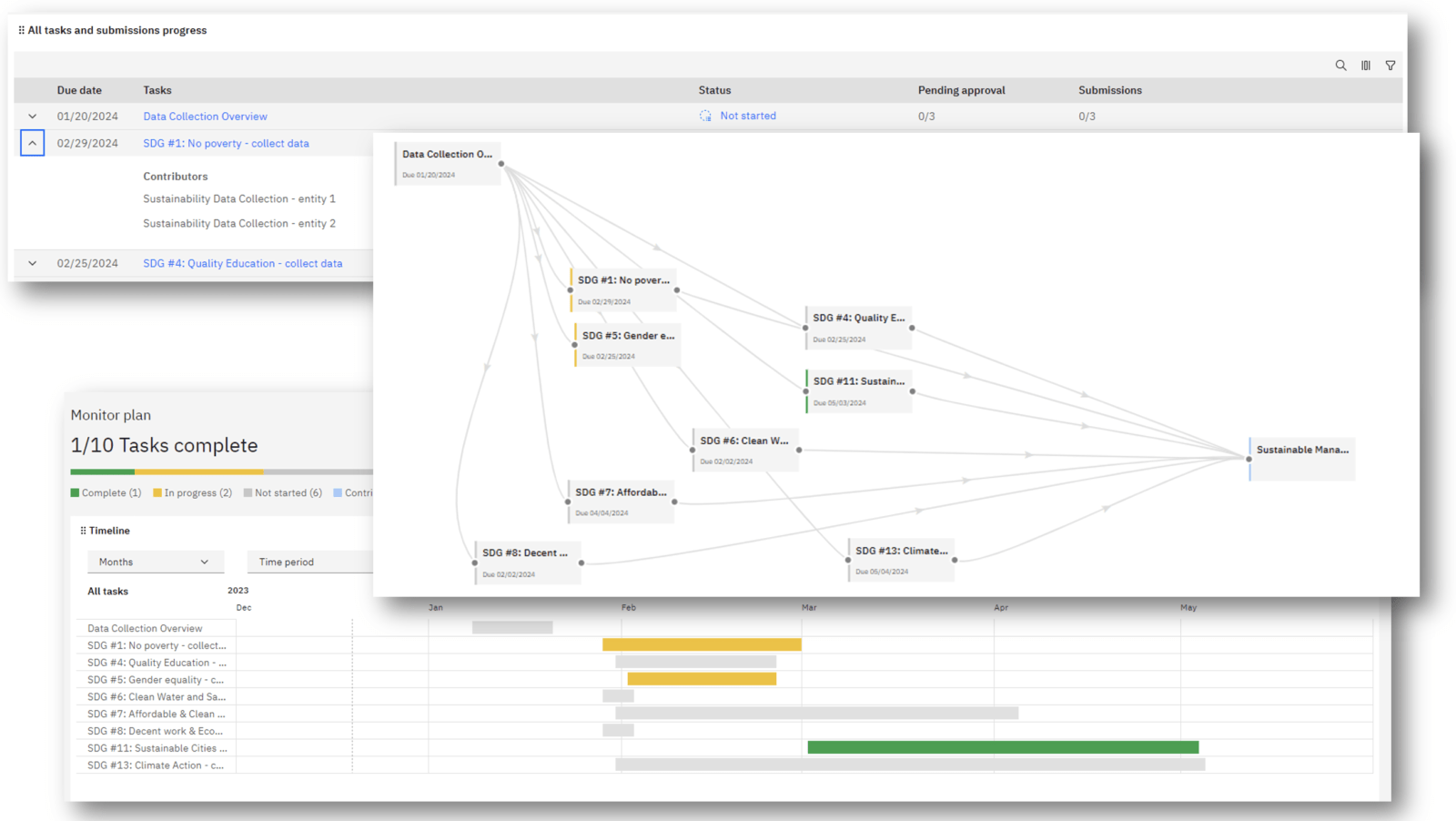Select timeline row SDG #6: Clean Water

pyautogui.click(x=157, y=697)
